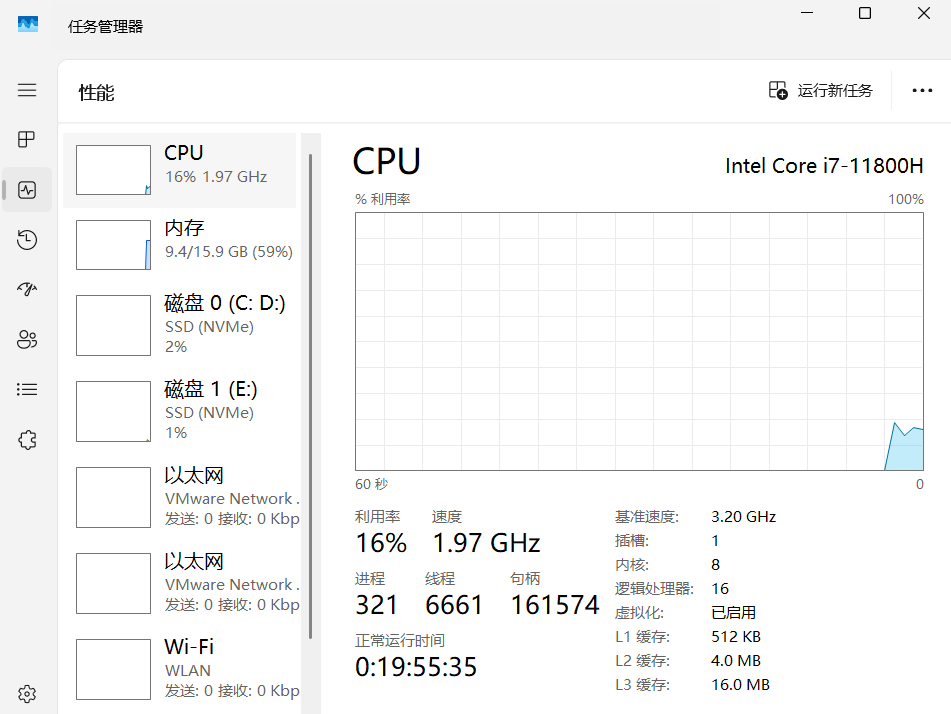Click the 磁盘 1 mini graph thumbnail
Image resolution: width=951 pixels, height=714 pixels.
[x=113, y=411]
